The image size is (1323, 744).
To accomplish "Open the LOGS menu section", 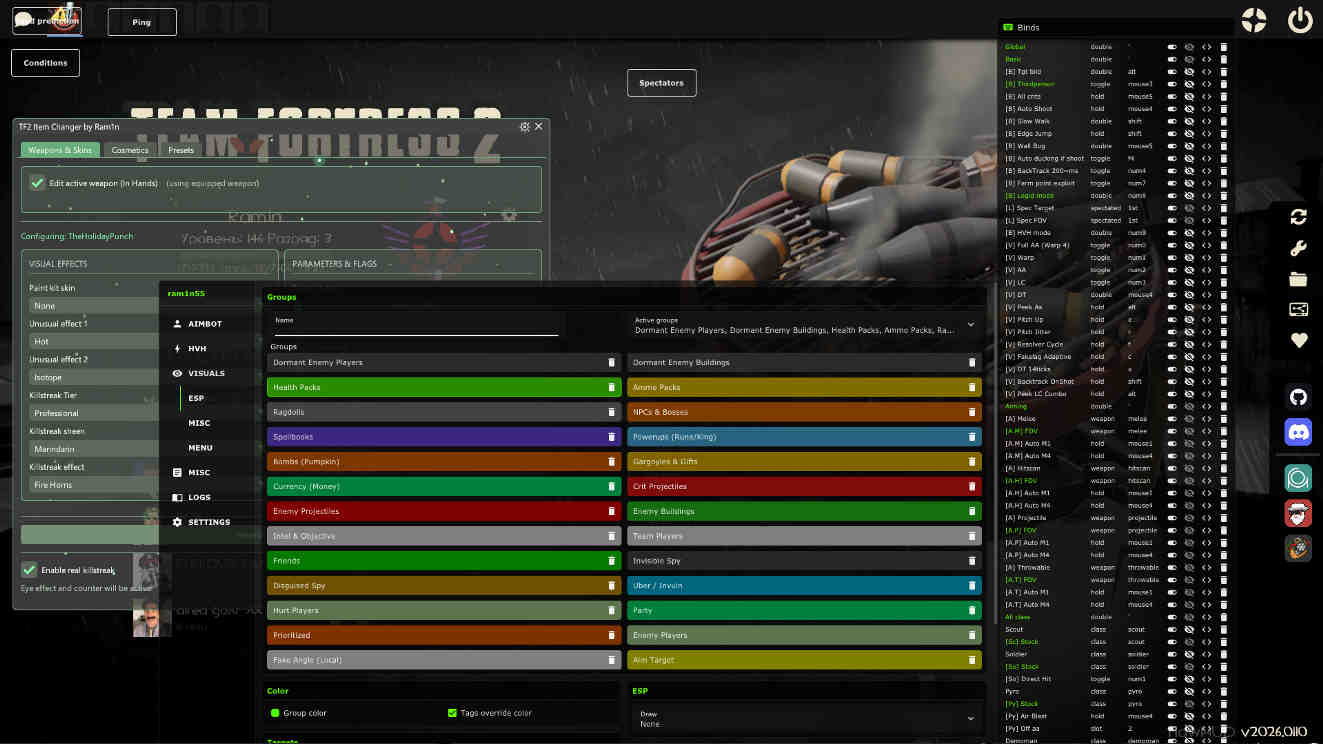I will [x=198, y=497].
